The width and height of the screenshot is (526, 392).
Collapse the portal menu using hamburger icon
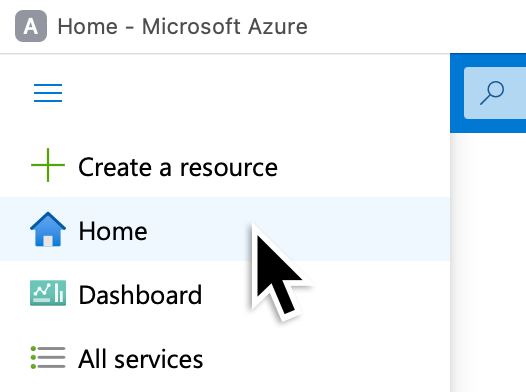[48, 93]
